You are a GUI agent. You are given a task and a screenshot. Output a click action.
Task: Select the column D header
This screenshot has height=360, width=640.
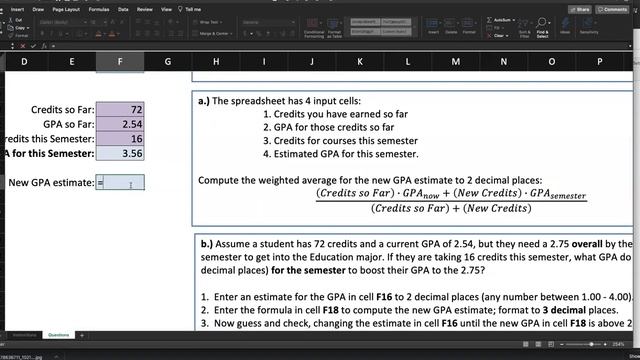coord(24,62)
